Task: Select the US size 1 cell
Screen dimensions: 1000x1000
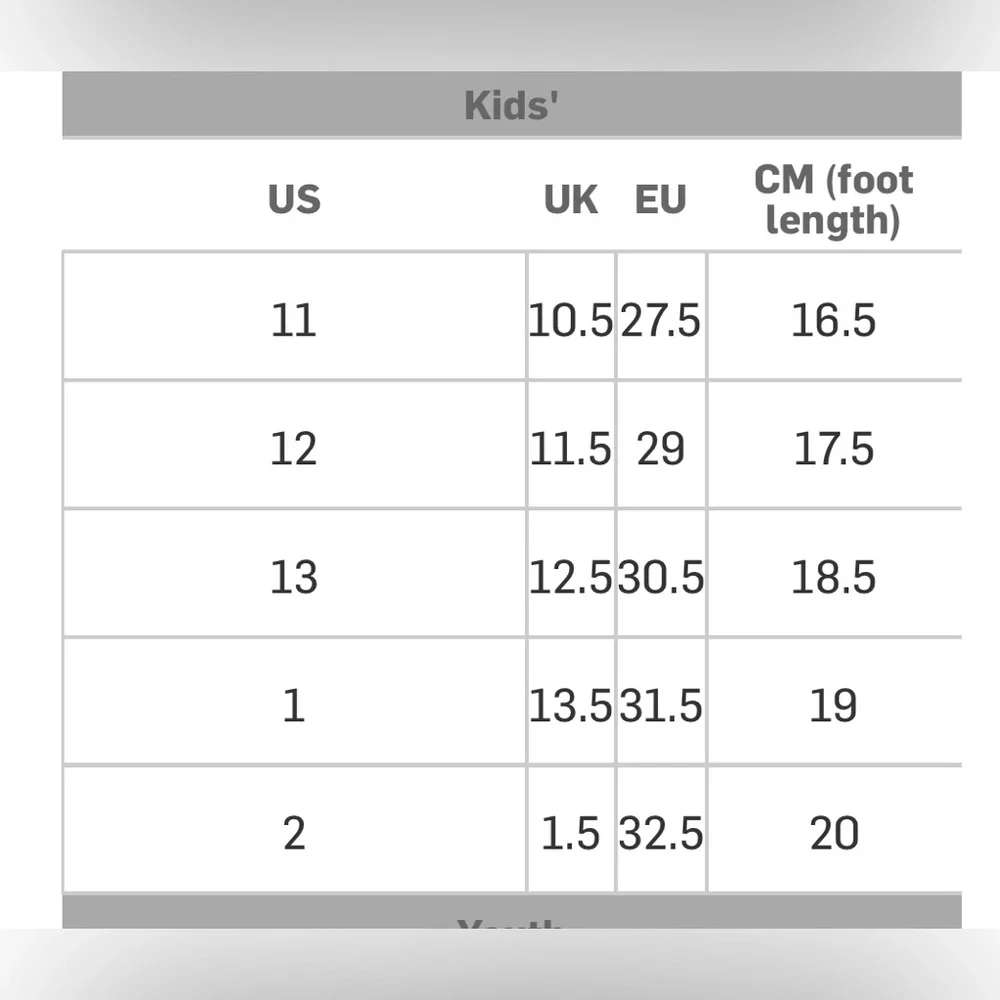Action: tap(294, 706)
